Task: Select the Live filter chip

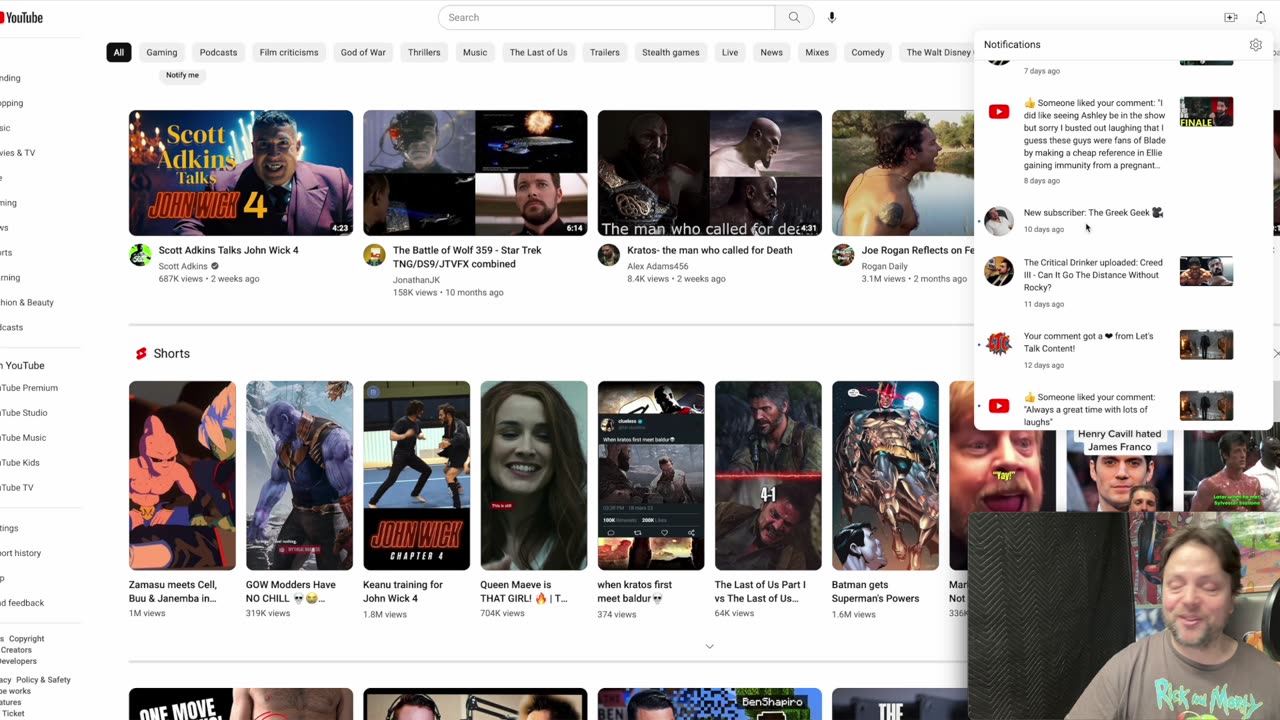Action: (730, 52)
